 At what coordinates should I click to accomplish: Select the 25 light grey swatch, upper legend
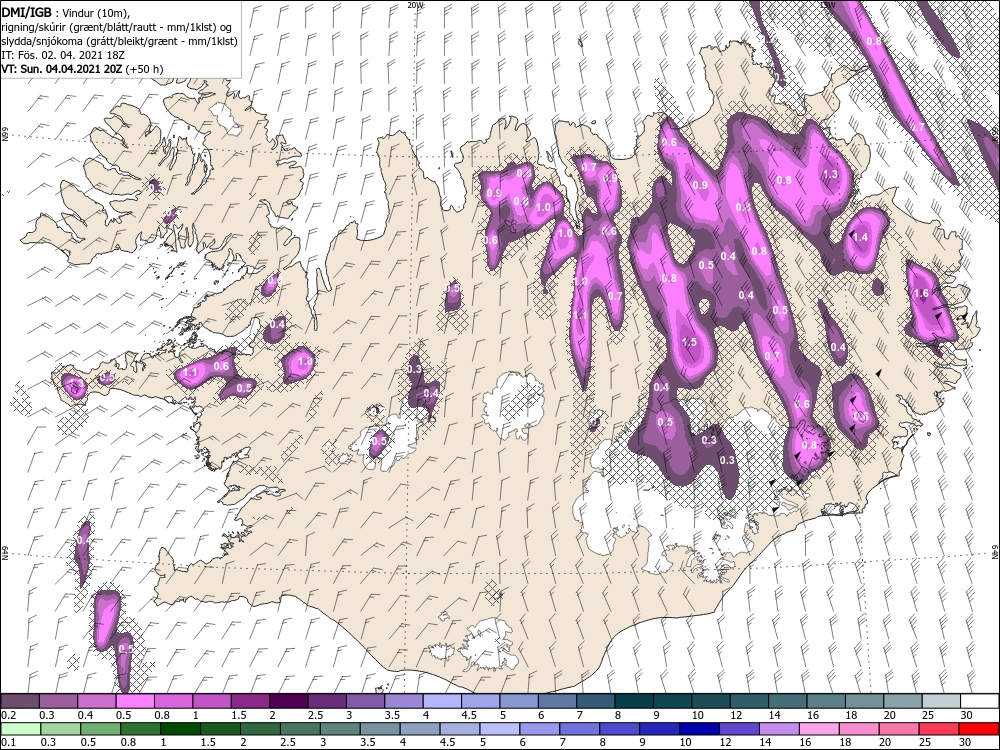click(x=941, y=702)
